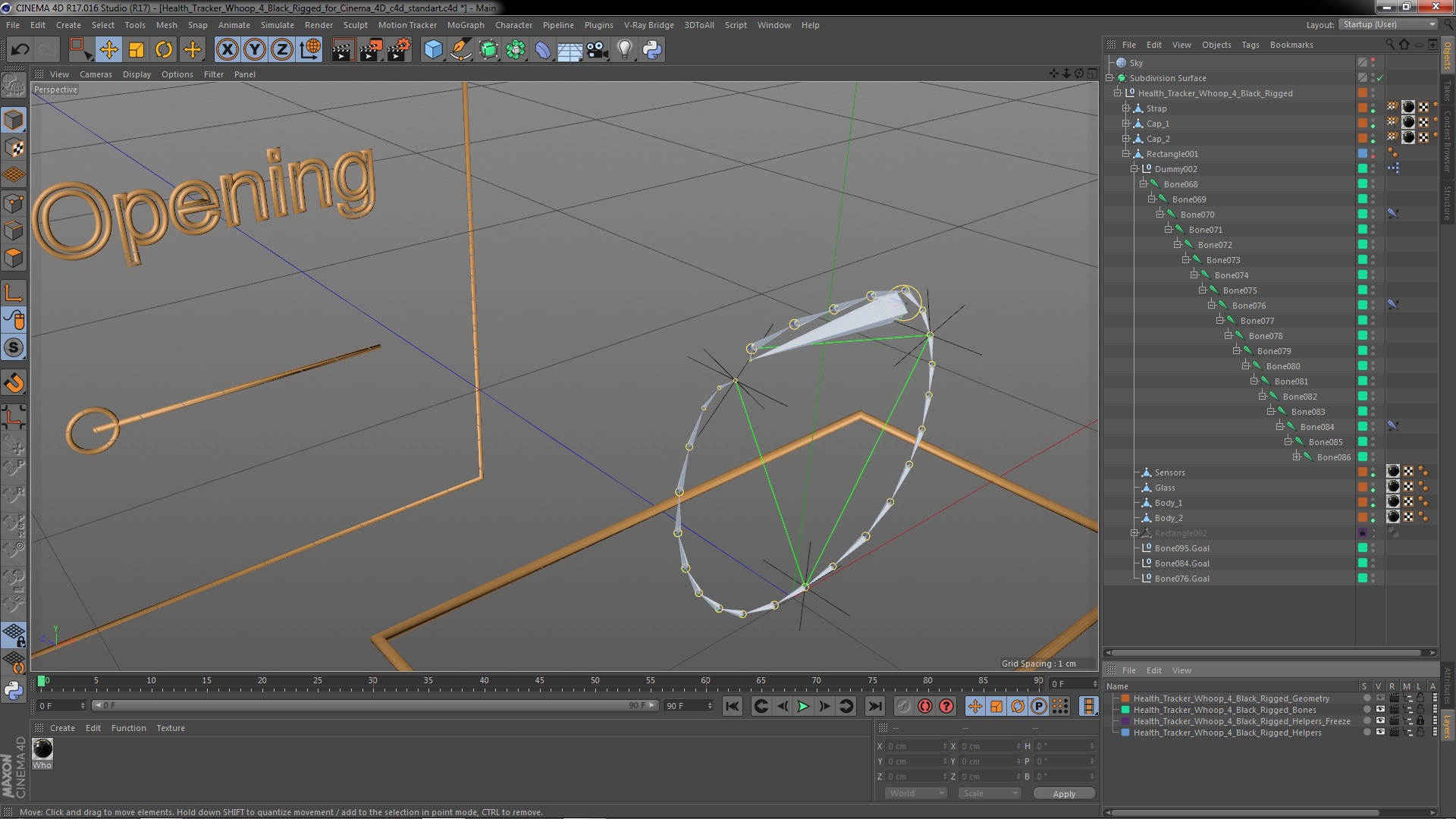
Task: Collapse the Bone068 node
Action: pos(1143,184)
